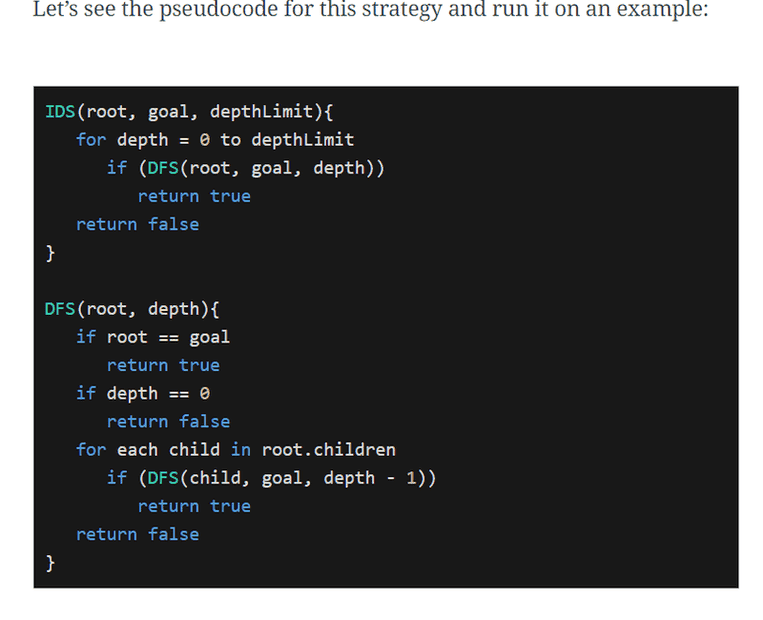This screenshot has width=763, height=620.
Task: Click 'return false' just above IDS closing brace
Action: (137, 224)
